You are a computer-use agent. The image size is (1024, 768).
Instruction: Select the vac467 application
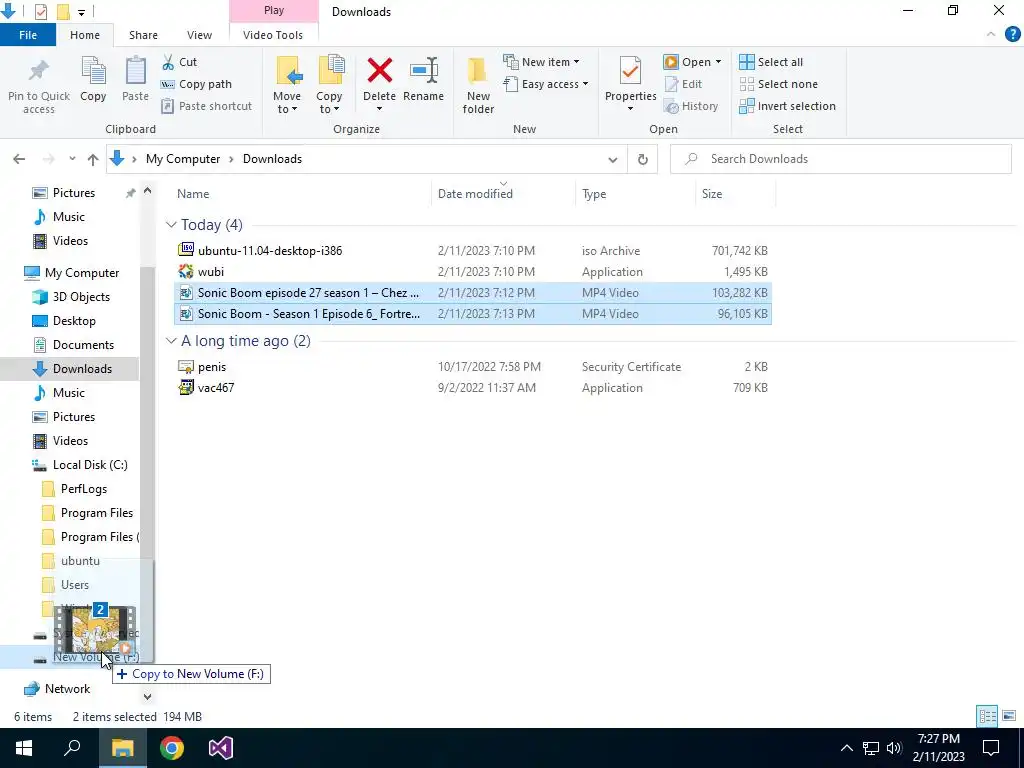coord(473,388)
